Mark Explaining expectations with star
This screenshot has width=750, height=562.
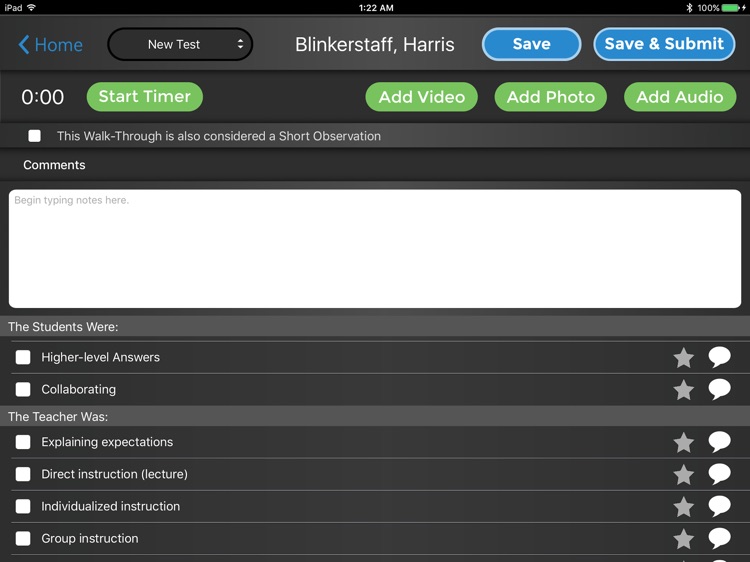point(684,442)
